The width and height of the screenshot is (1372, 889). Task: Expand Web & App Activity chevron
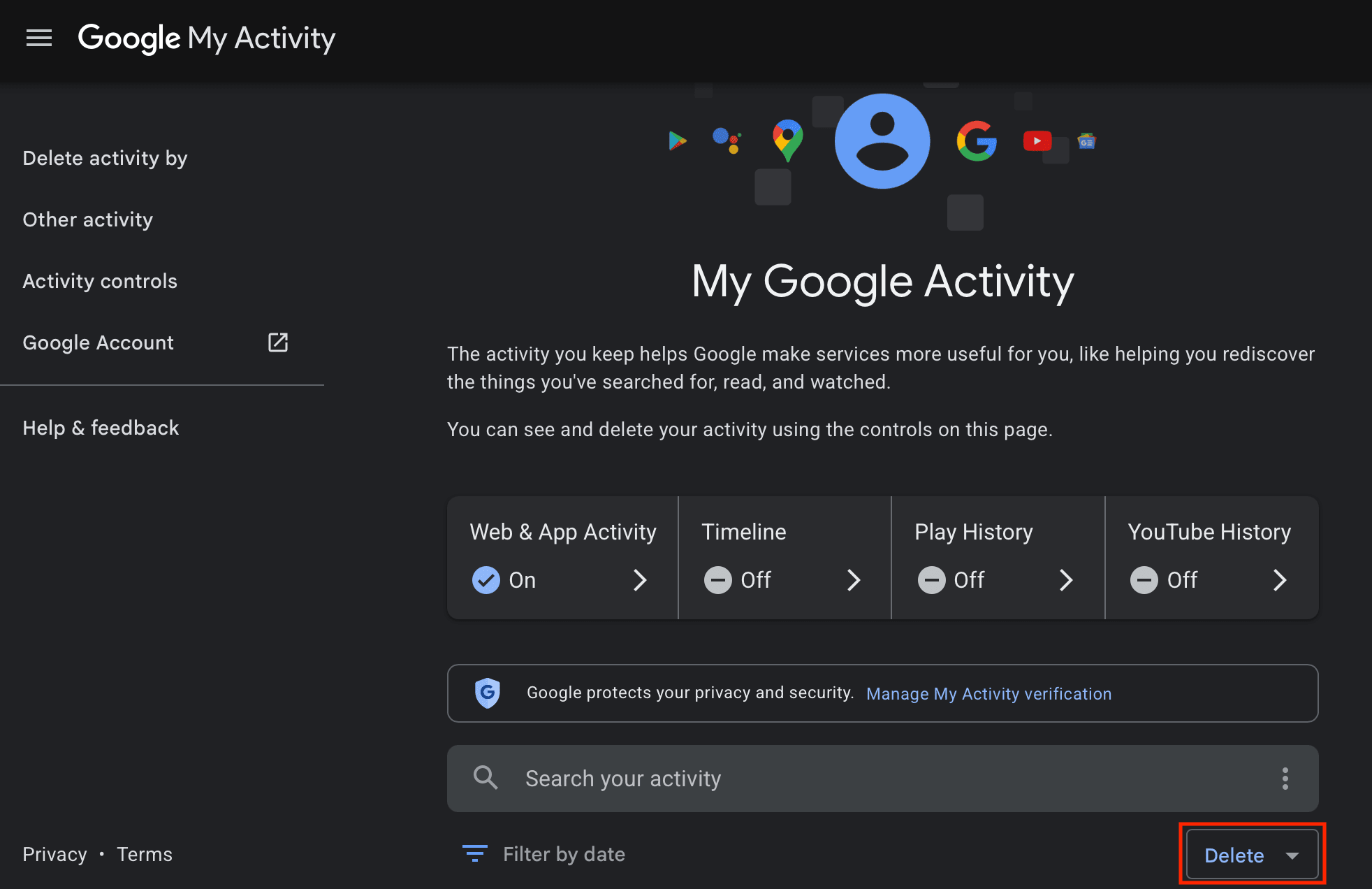[640, 580]
